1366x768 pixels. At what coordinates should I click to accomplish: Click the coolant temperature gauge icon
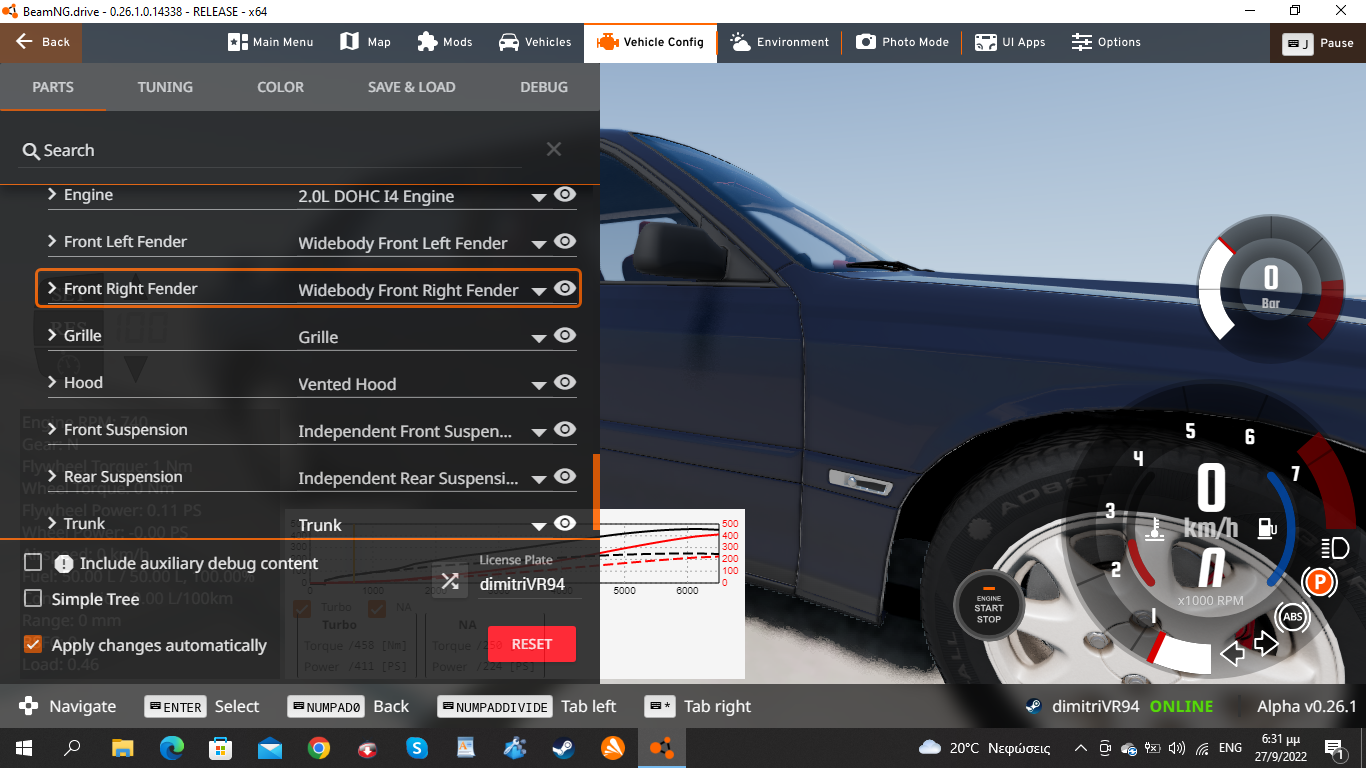(x=1155, y=528)
